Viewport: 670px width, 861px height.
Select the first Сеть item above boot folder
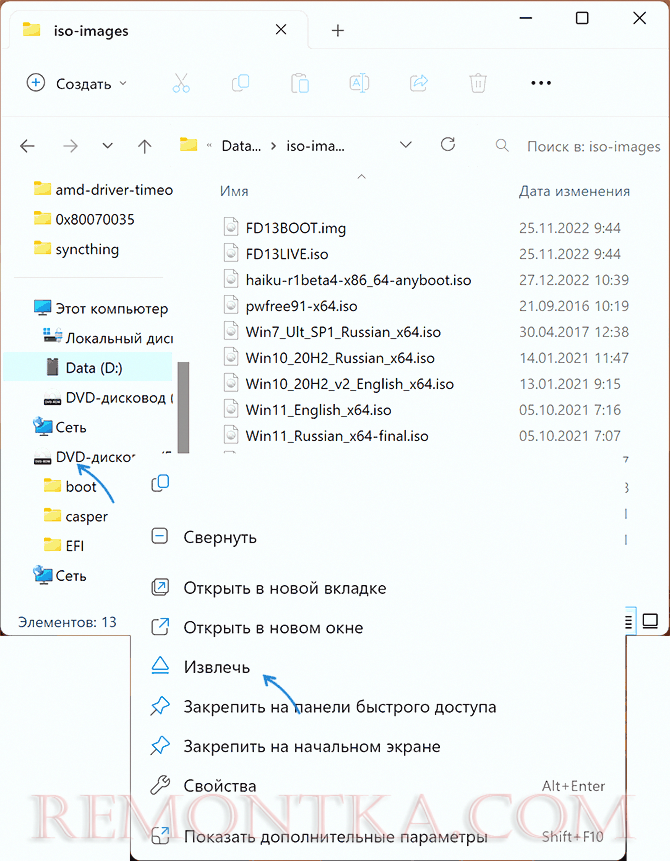click(59, 427)
